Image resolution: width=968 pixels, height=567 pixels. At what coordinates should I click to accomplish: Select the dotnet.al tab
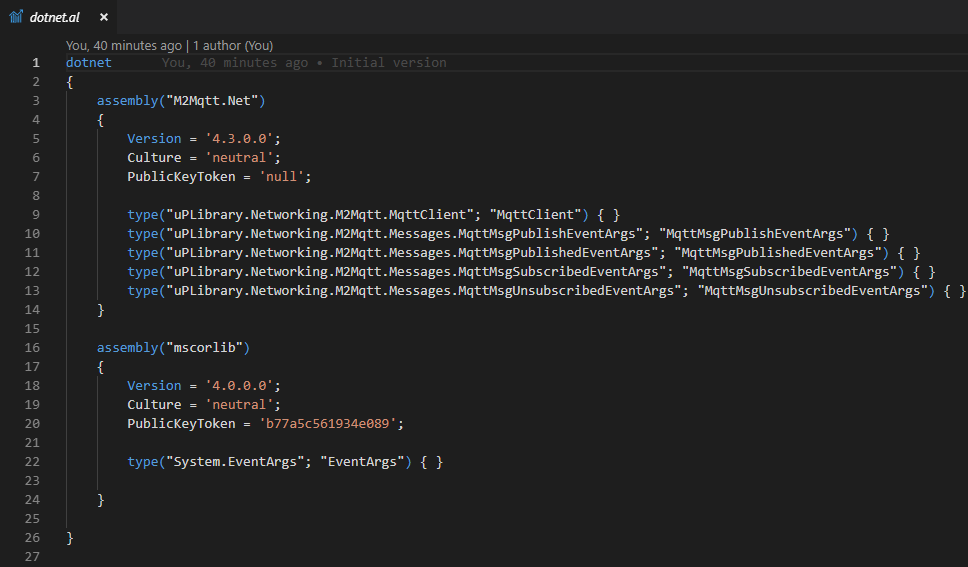pos(59,17)
